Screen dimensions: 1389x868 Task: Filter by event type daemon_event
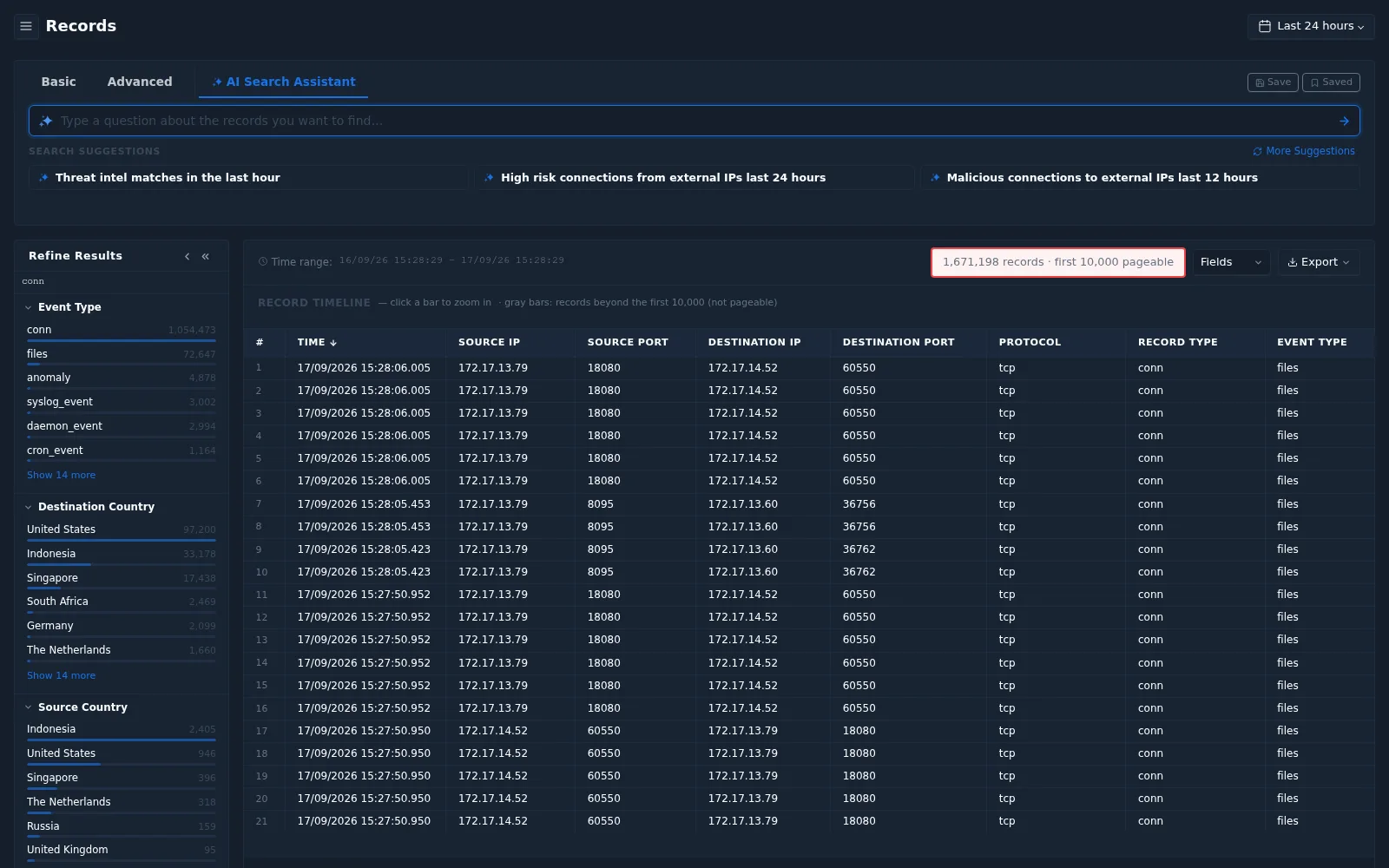121,427
